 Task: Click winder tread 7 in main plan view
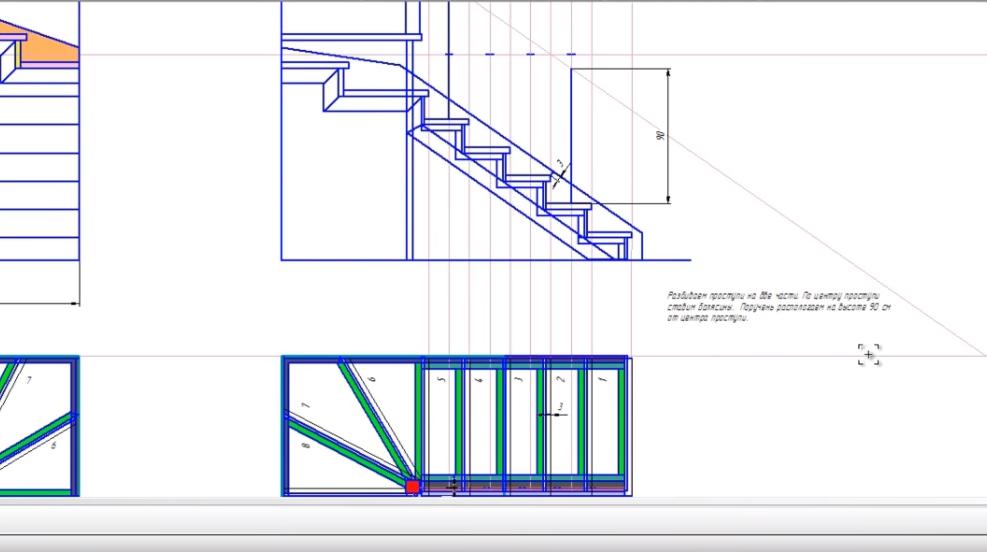(306, 404)
